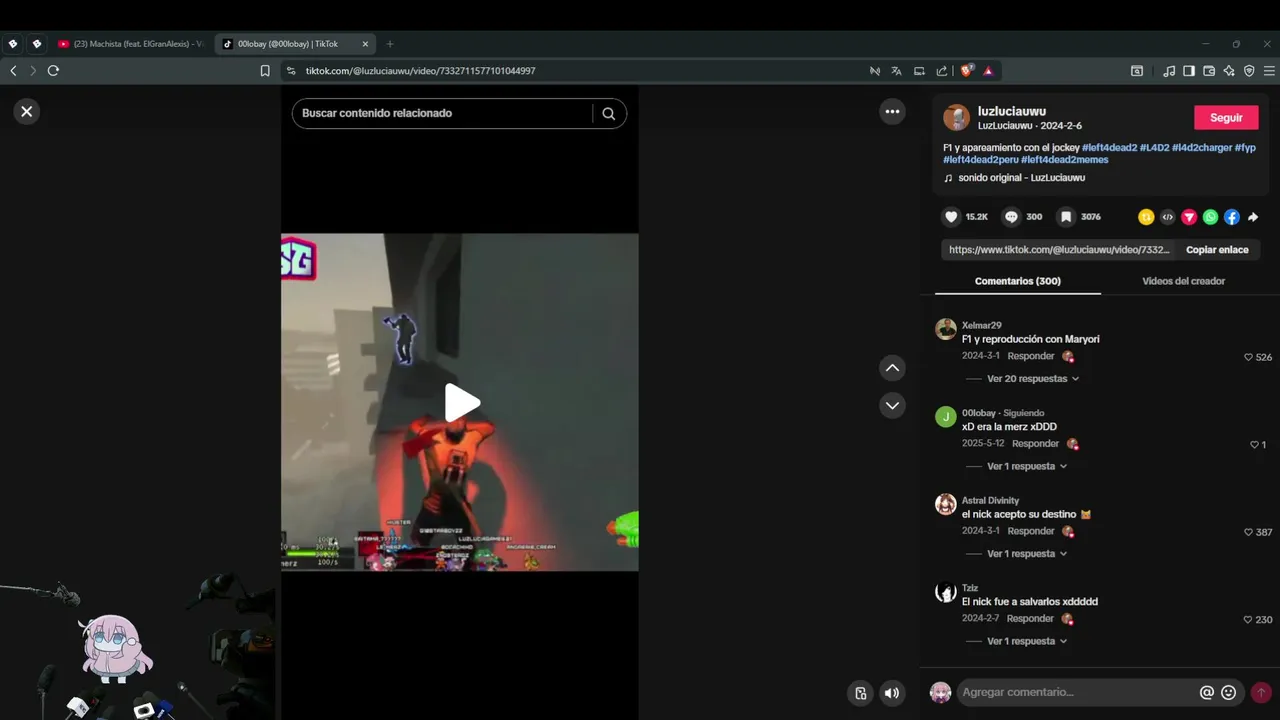
Task: Switch to Videos del creador tab
Action: click(1183, 281)
